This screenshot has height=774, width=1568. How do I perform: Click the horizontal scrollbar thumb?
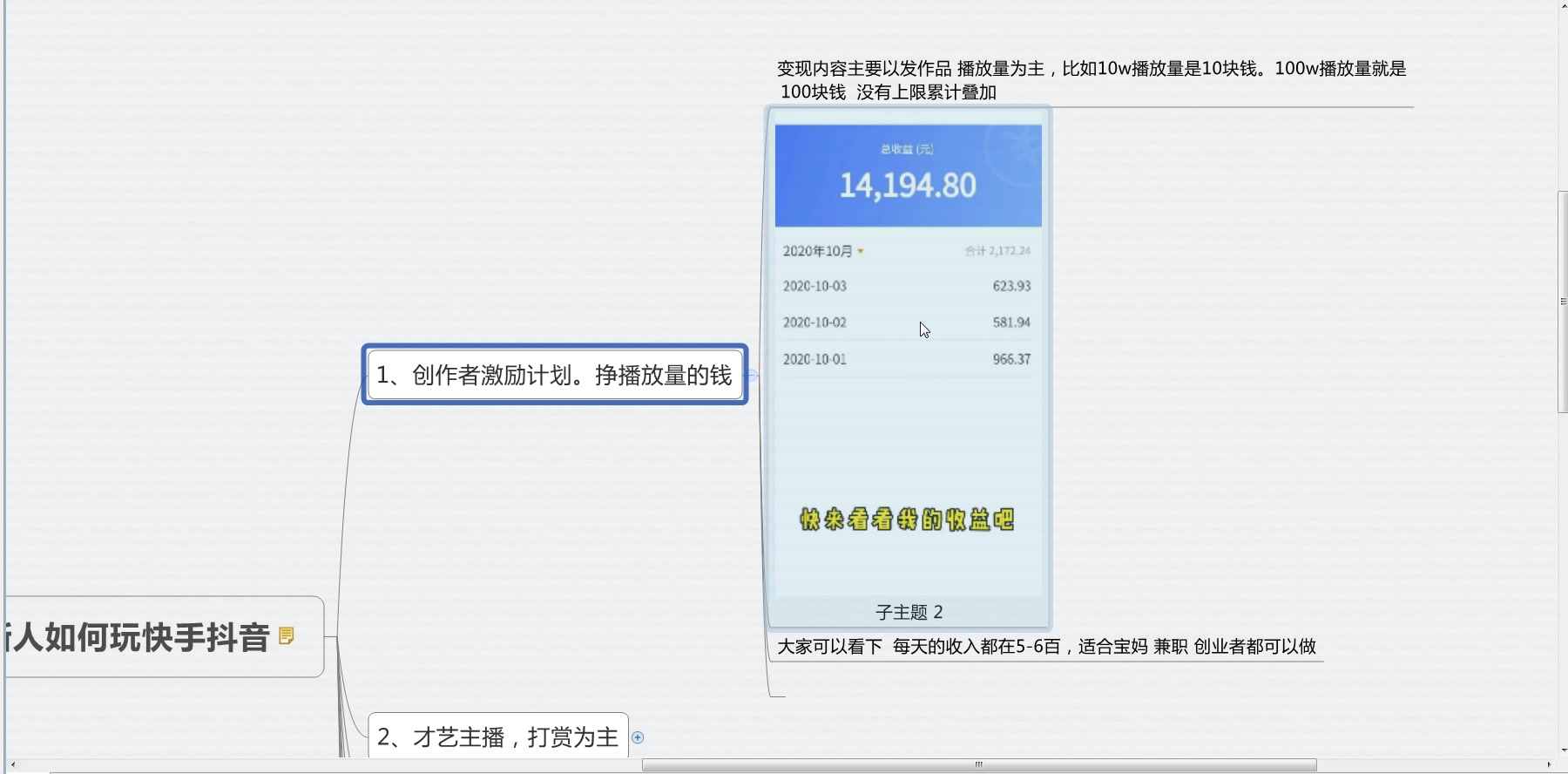979,765
